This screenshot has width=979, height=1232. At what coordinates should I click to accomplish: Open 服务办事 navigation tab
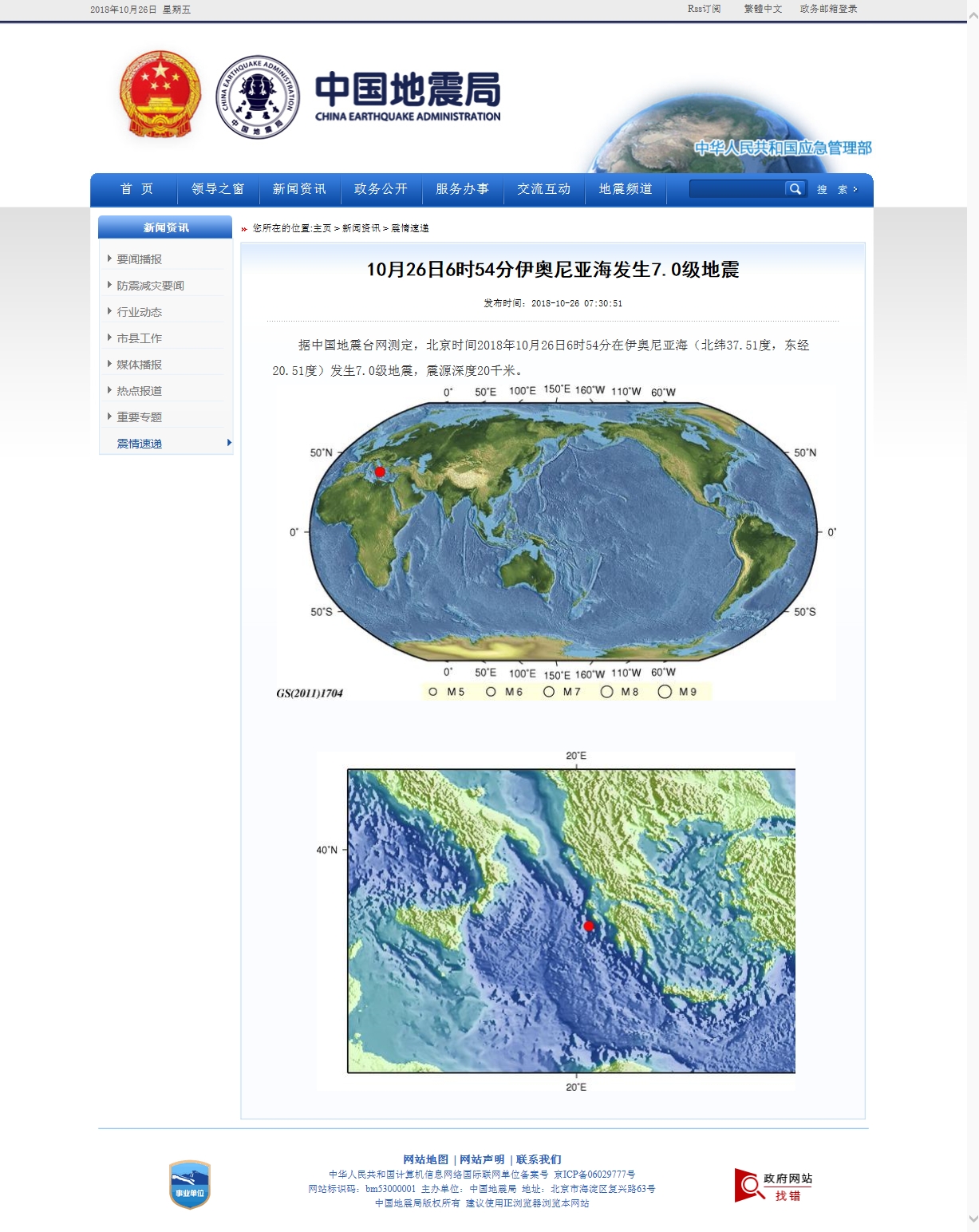point(462,189)
